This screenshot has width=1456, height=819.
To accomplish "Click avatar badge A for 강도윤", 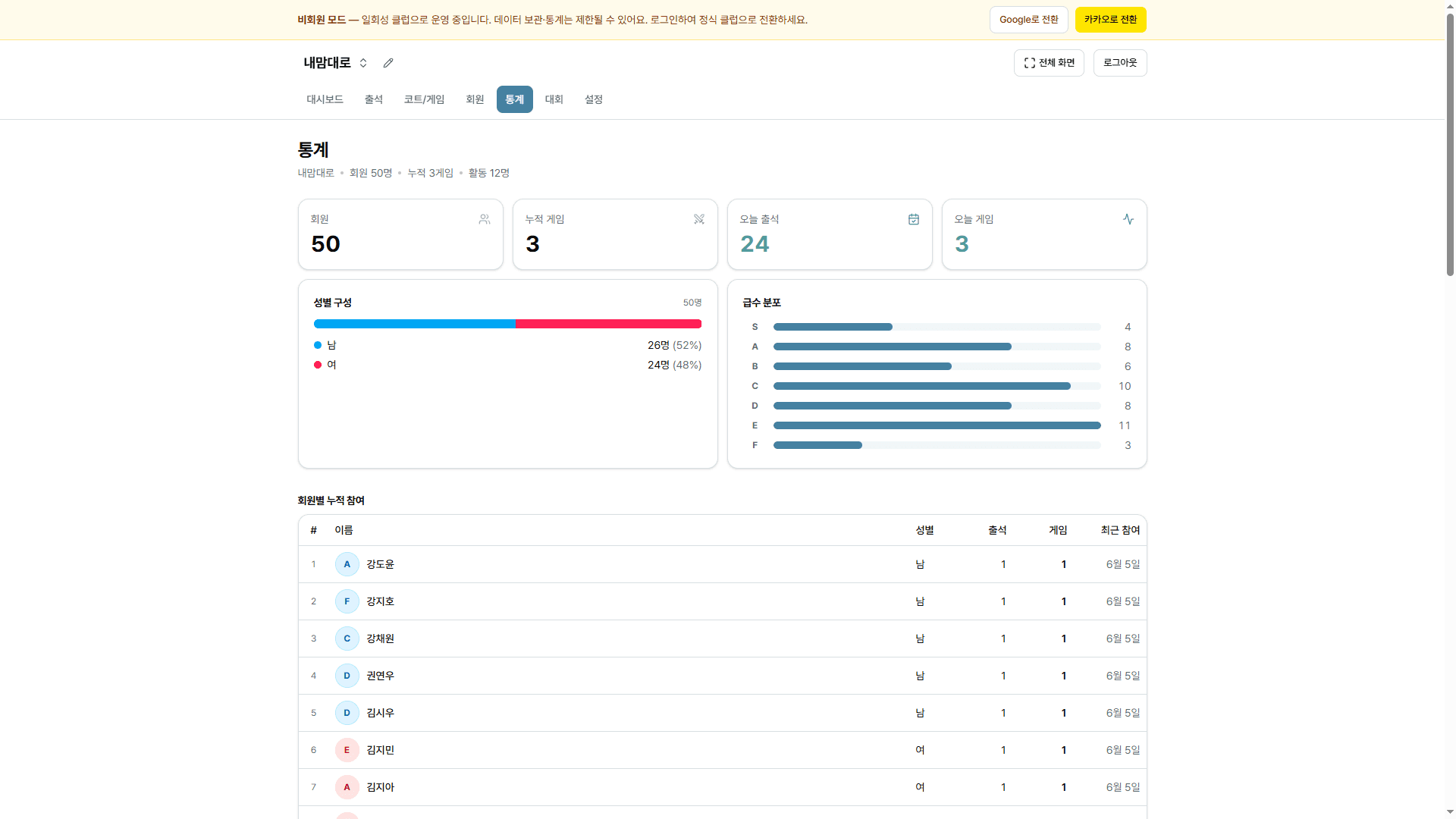I will pos(347,564).
